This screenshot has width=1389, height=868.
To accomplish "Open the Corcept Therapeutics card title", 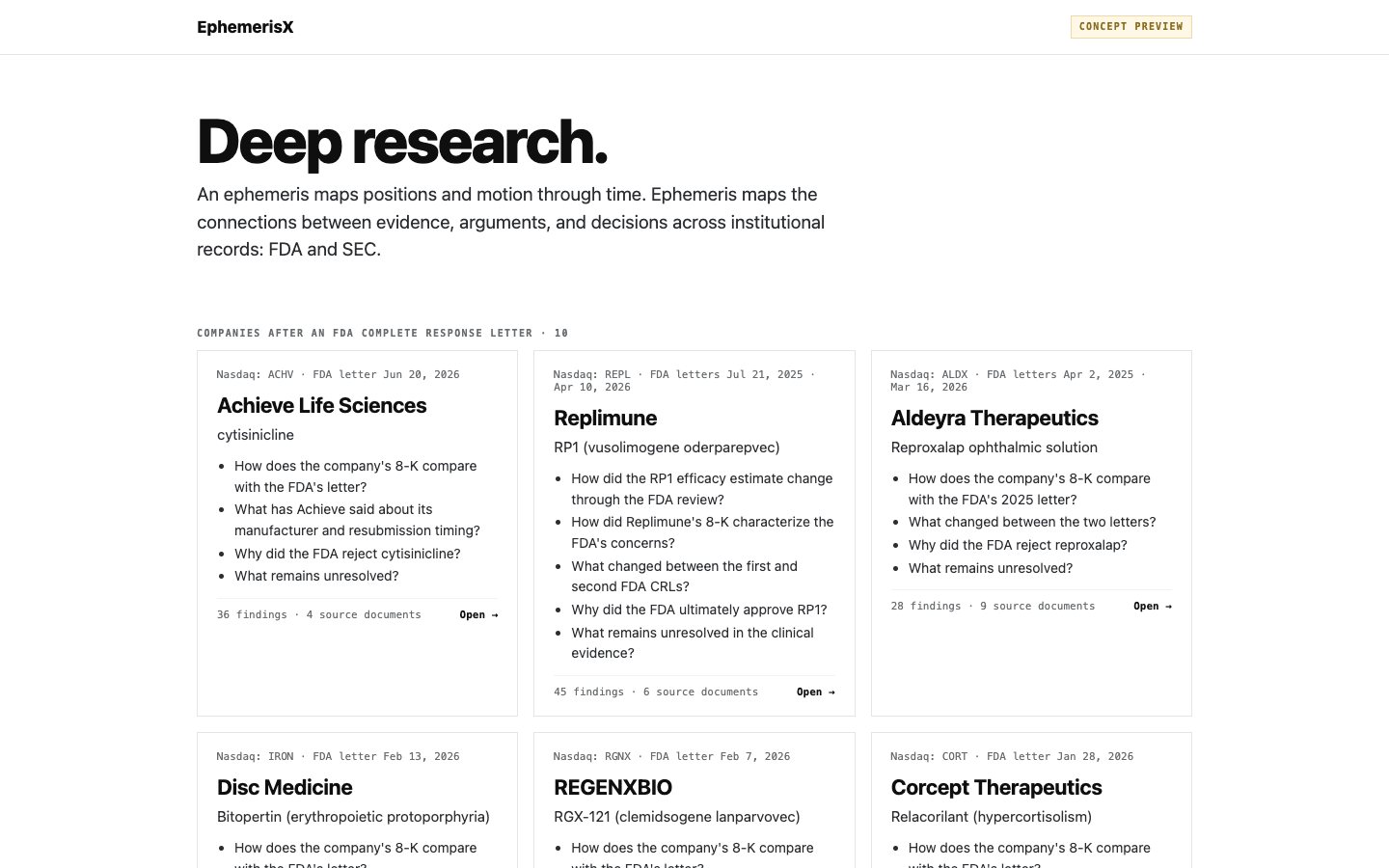I will coord(996,788).
